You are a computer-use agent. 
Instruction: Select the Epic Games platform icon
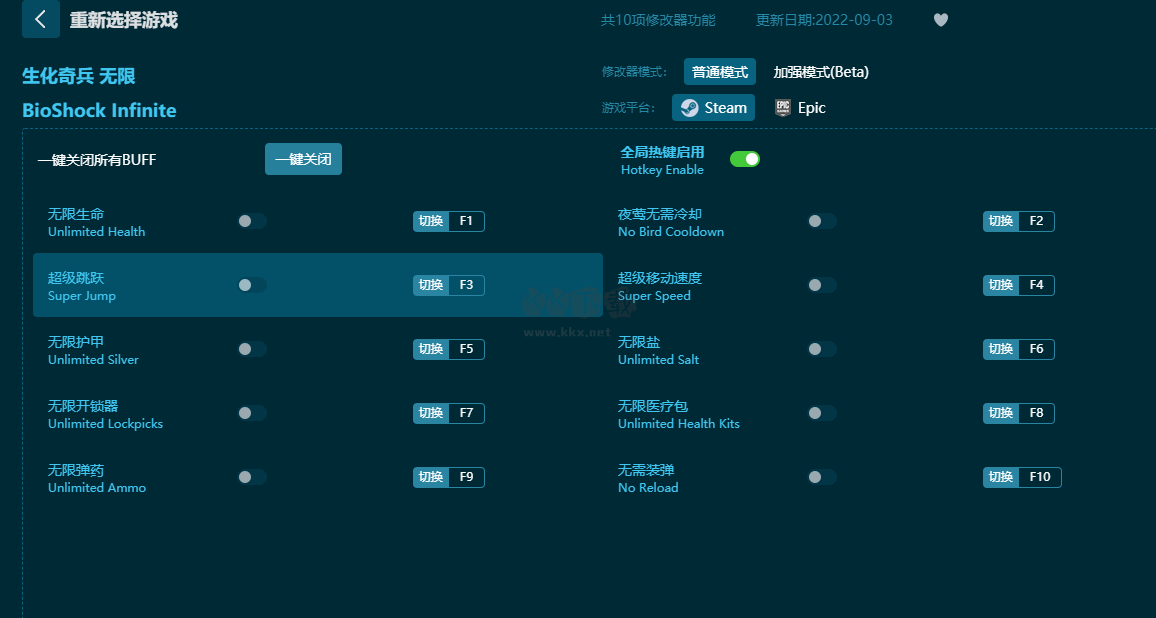(782, 108)
